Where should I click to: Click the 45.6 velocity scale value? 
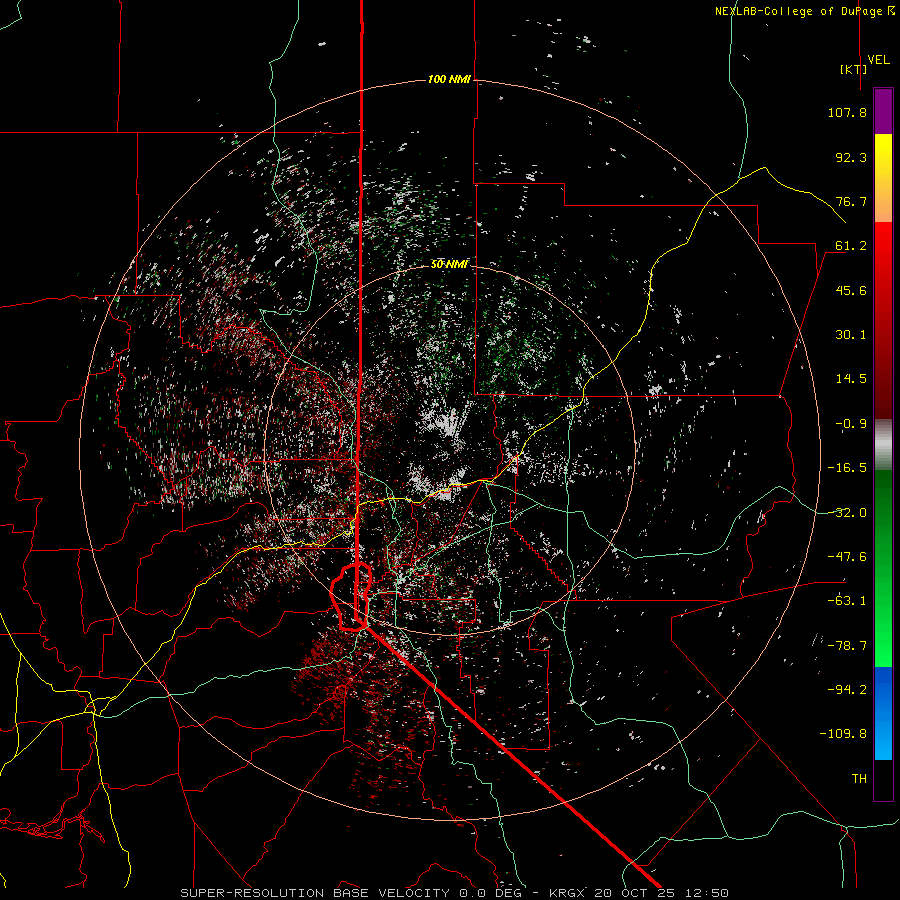click(851, 290)
